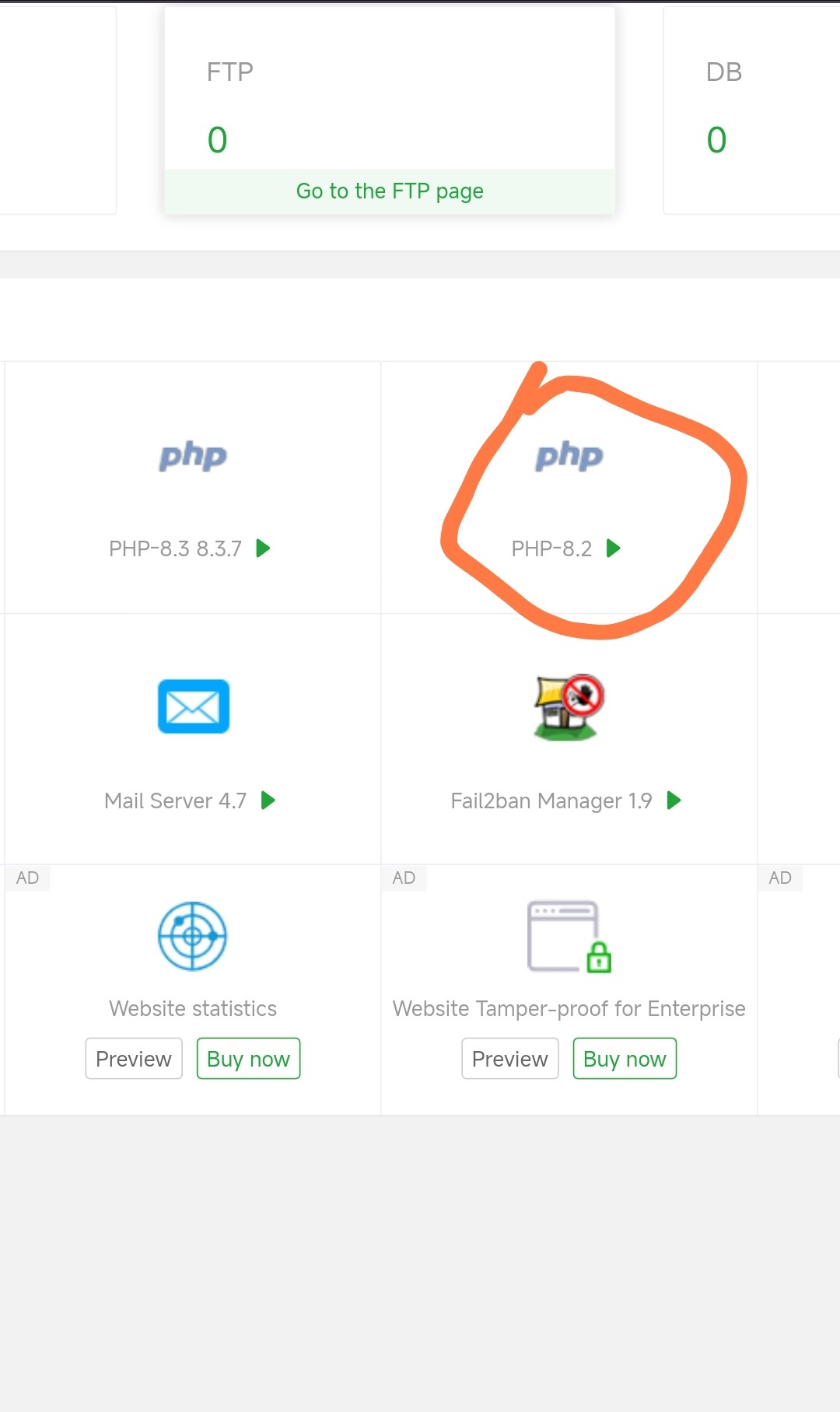
Task: Buy the Website statistics plugin now
Action: [248, 1059]
